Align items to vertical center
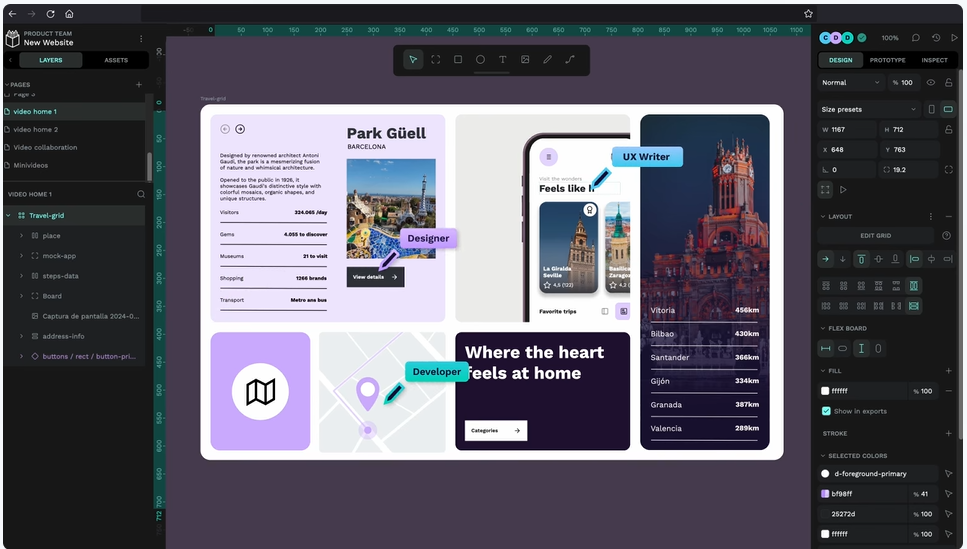 [878, 259]
